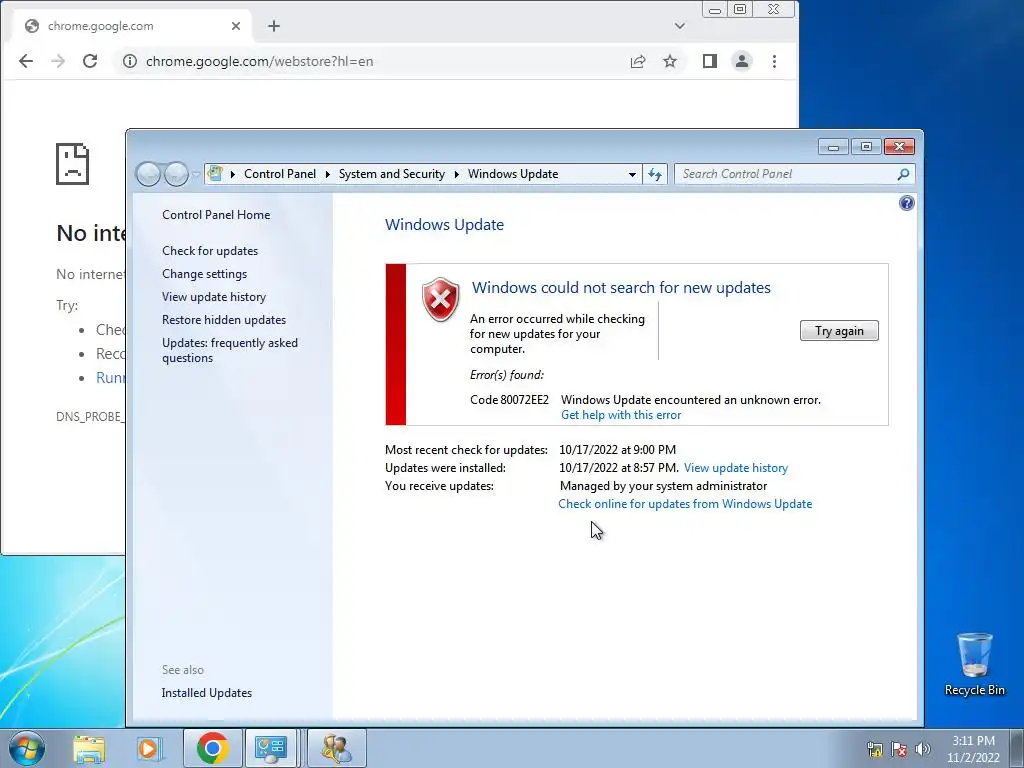Open Chrome's tab search chevron

(680, 26)
